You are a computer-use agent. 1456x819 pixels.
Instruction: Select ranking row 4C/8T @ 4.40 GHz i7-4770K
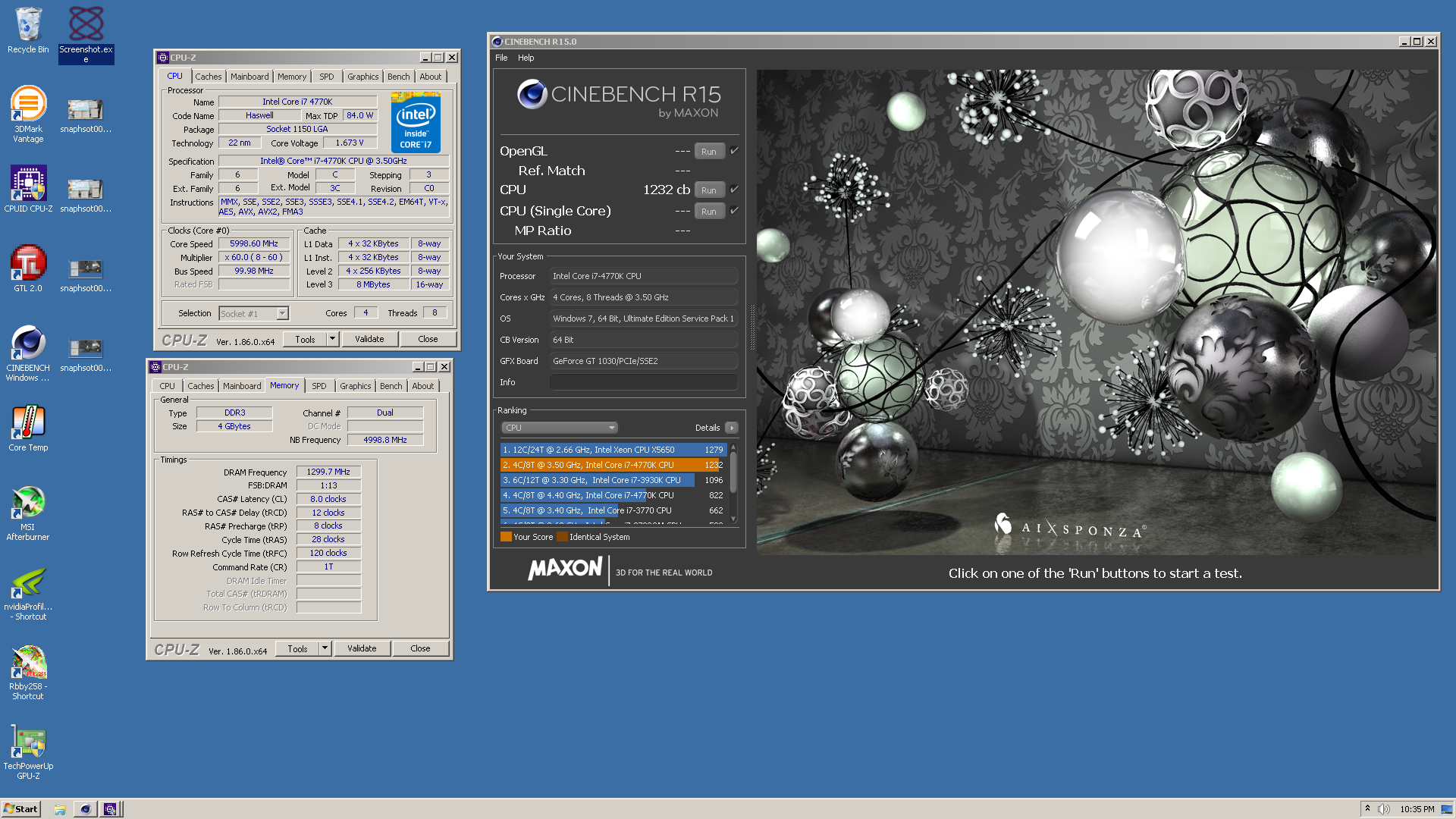tap(613, 495)
